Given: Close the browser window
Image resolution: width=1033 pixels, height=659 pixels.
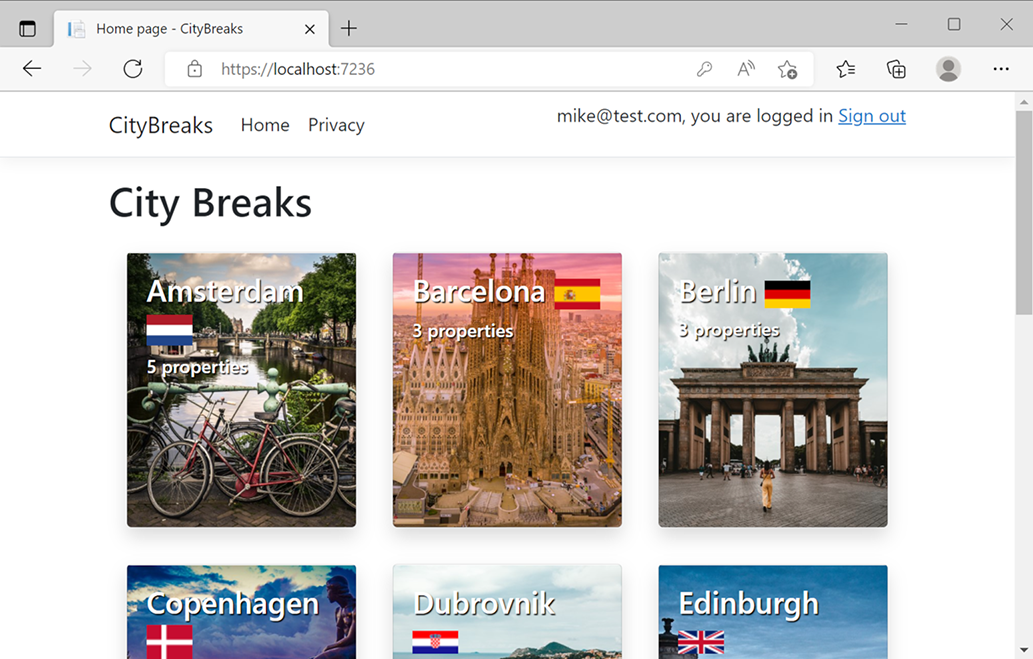Looking at the screenshot, I should click(x=1006, y=24).
